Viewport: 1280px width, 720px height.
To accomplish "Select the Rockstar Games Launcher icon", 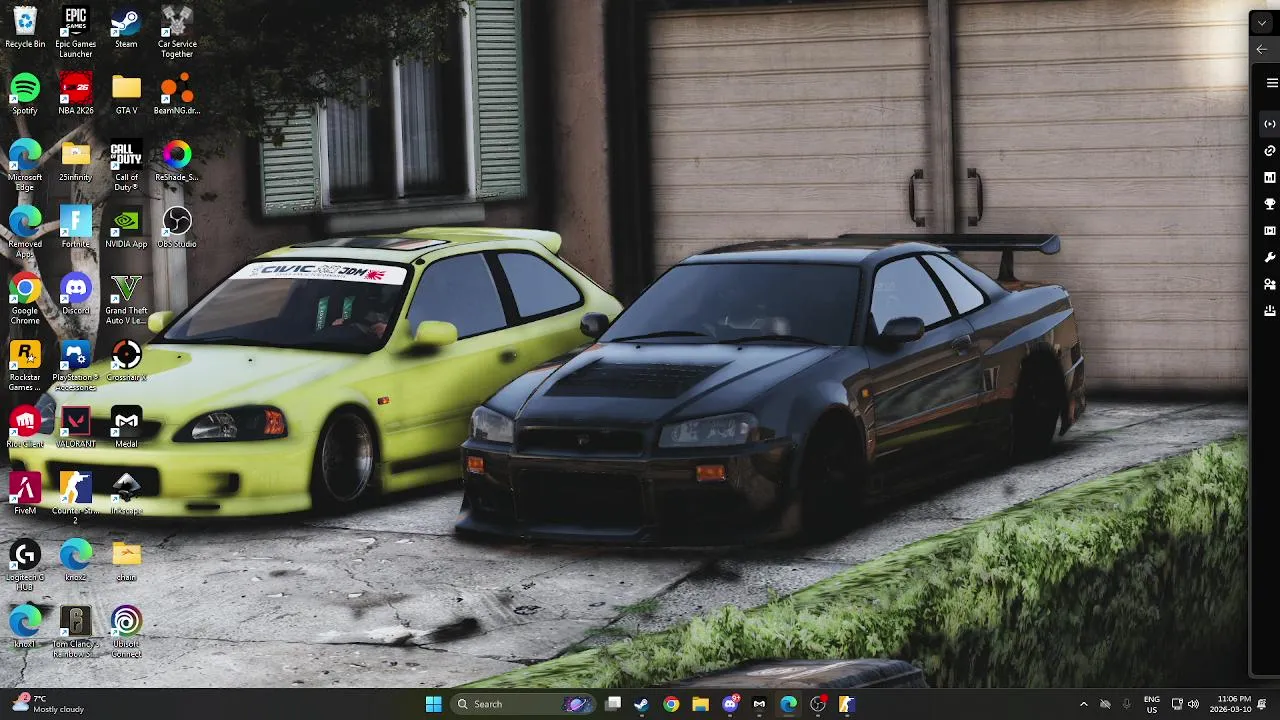I will click(x=25, y=366).
